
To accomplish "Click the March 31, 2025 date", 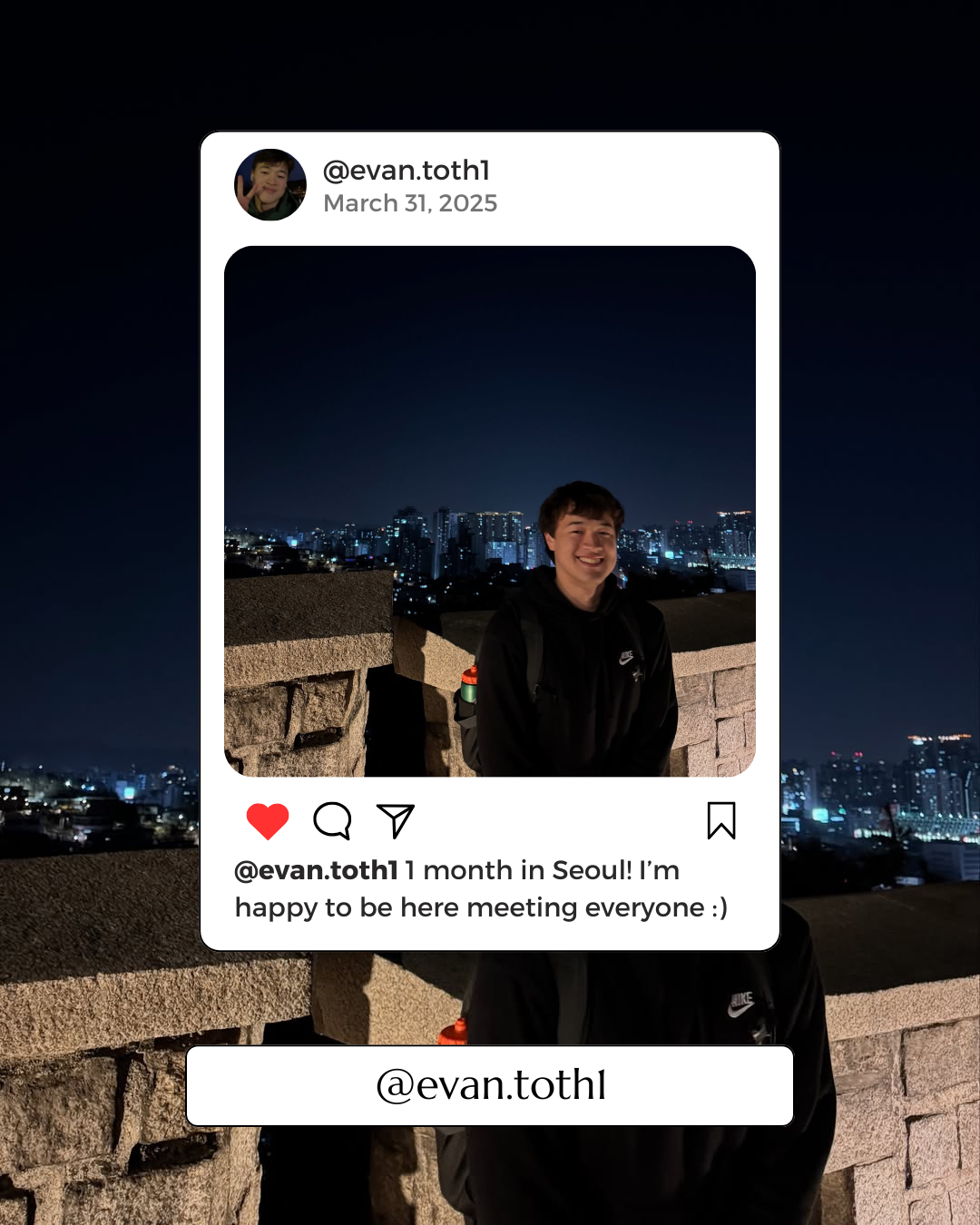I will click(x=410, y=203).
